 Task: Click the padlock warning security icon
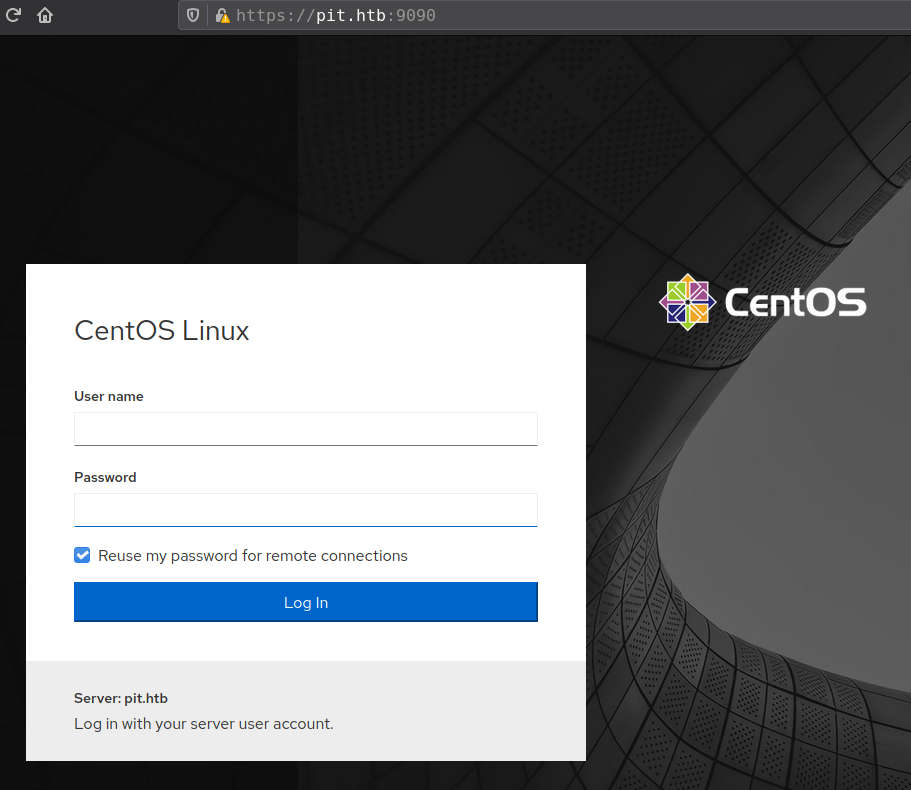pyautogui.click(x=222, y=16)
